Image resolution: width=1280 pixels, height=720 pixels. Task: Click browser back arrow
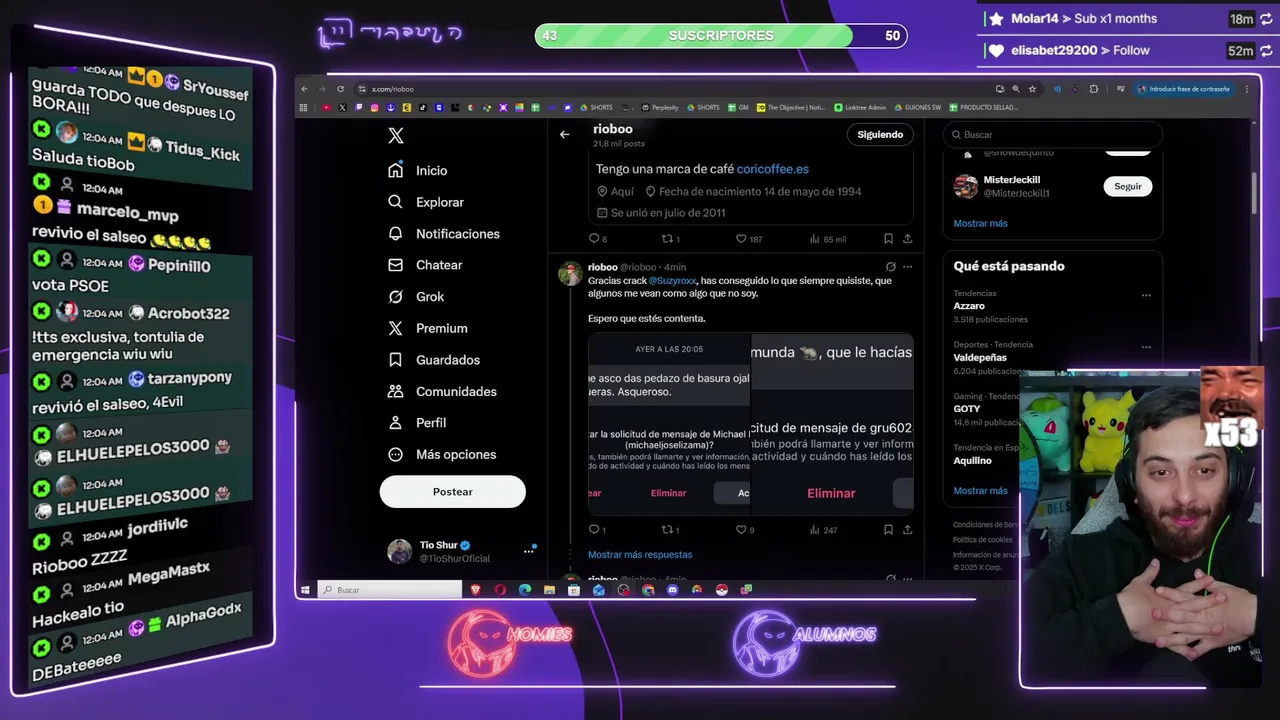(305, 89)
